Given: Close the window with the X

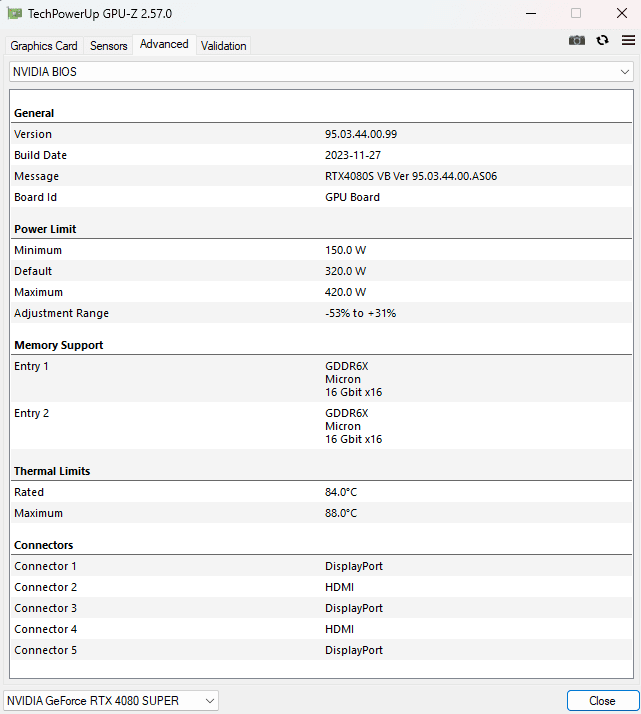Looking at the screenshot, I should click(620, 14).
